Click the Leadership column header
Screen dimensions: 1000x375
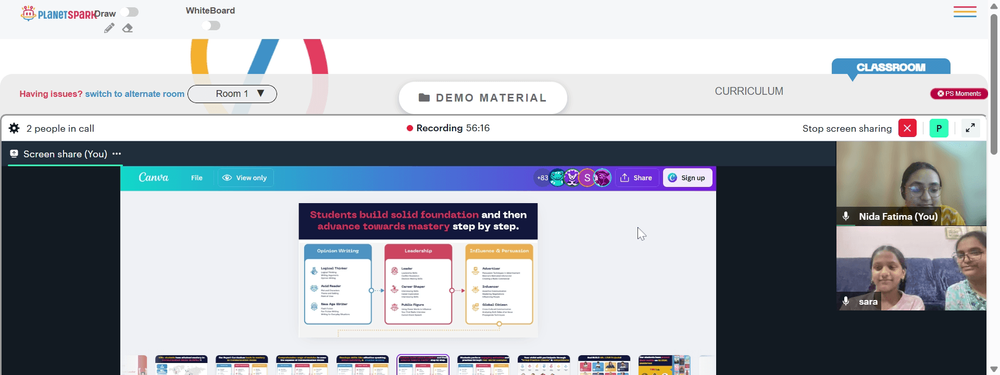418,251
